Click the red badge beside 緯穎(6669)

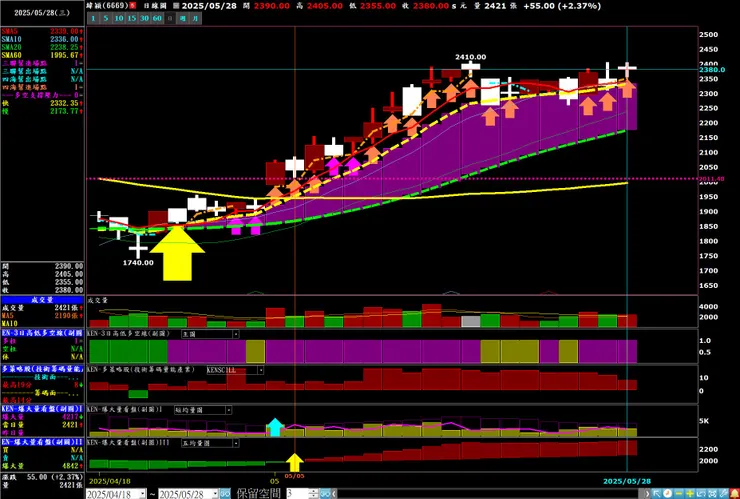click(x=133, y=6)
